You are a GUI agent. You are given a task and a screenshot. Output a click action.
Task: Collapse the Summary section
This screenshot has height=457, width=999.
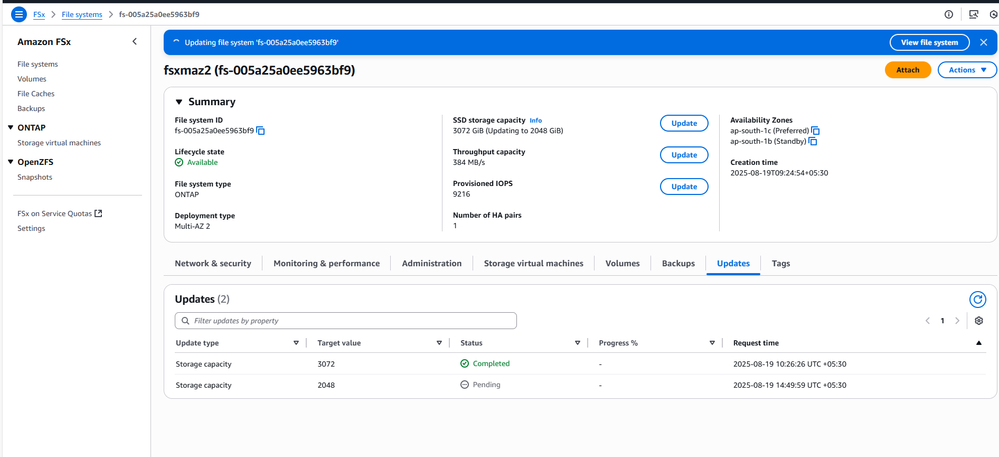(x=179, y=102)
